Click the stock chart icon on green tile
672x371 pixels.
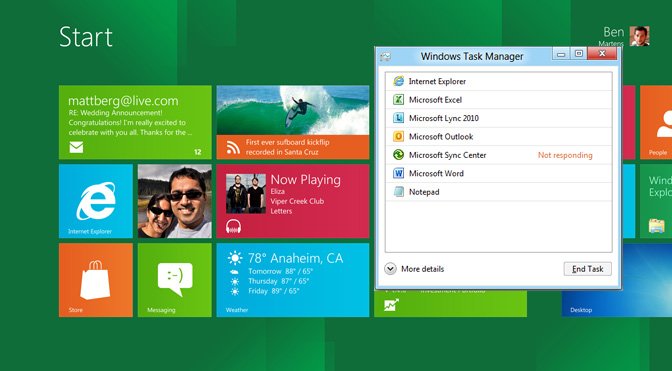tap(391, 305)
